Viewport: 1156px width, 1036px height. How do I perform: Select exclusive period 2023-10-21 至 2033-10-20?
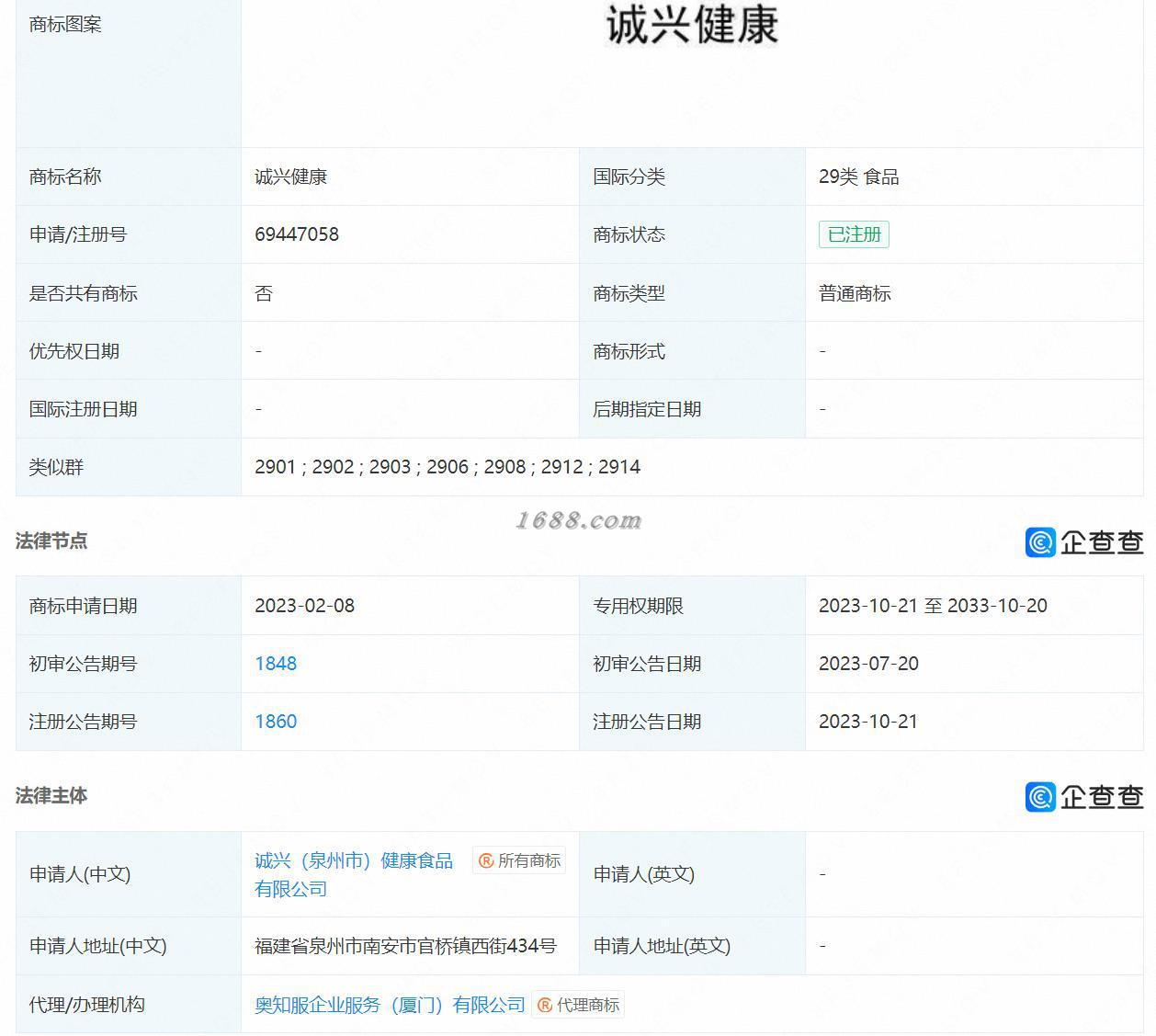pyautogui.click(x=933, y=606)
